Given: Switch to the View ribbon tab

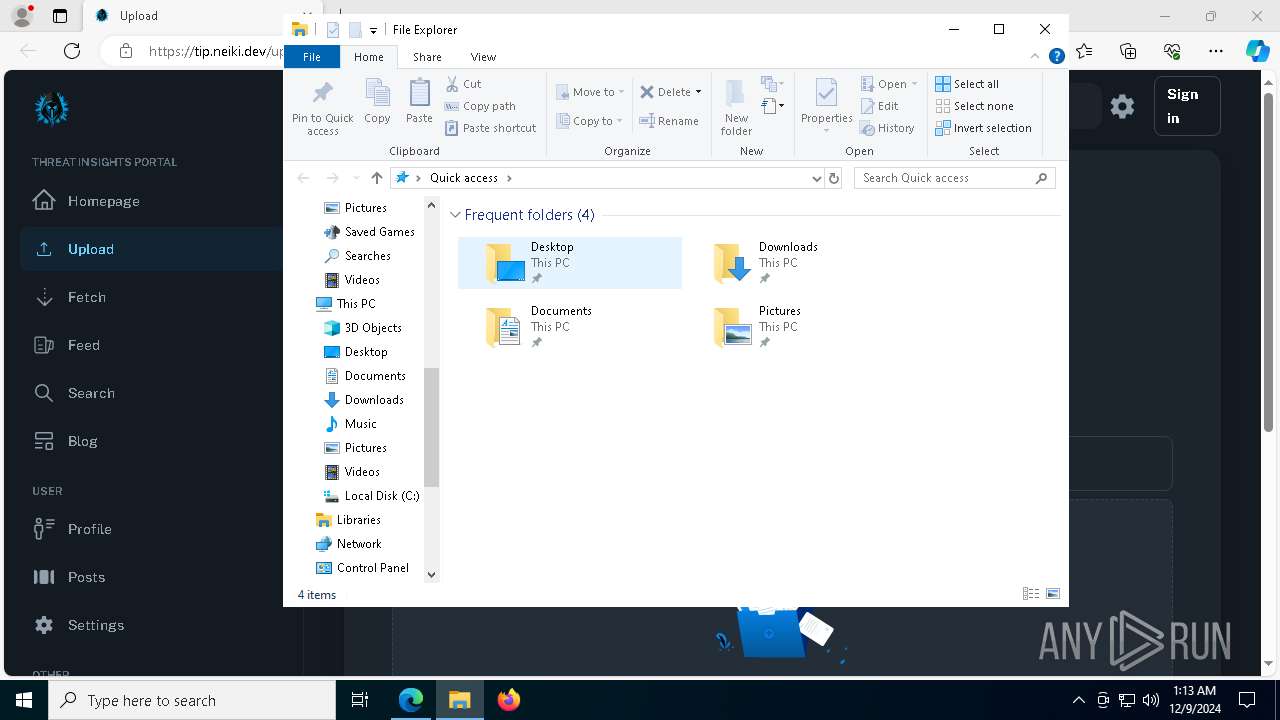Looking at the screenshot, I should coord(483,57).
